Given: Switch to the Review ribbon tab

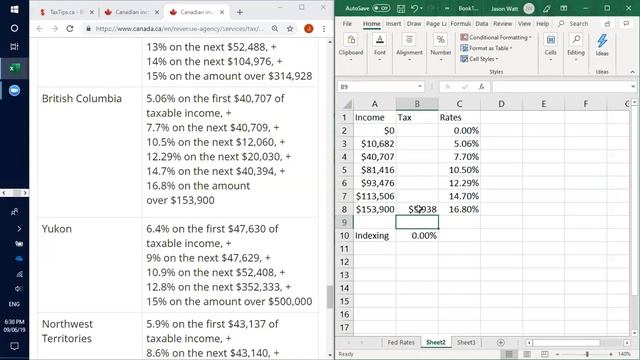Looking at the screenshot, I should pyautogui.click(x=502, y=24).
